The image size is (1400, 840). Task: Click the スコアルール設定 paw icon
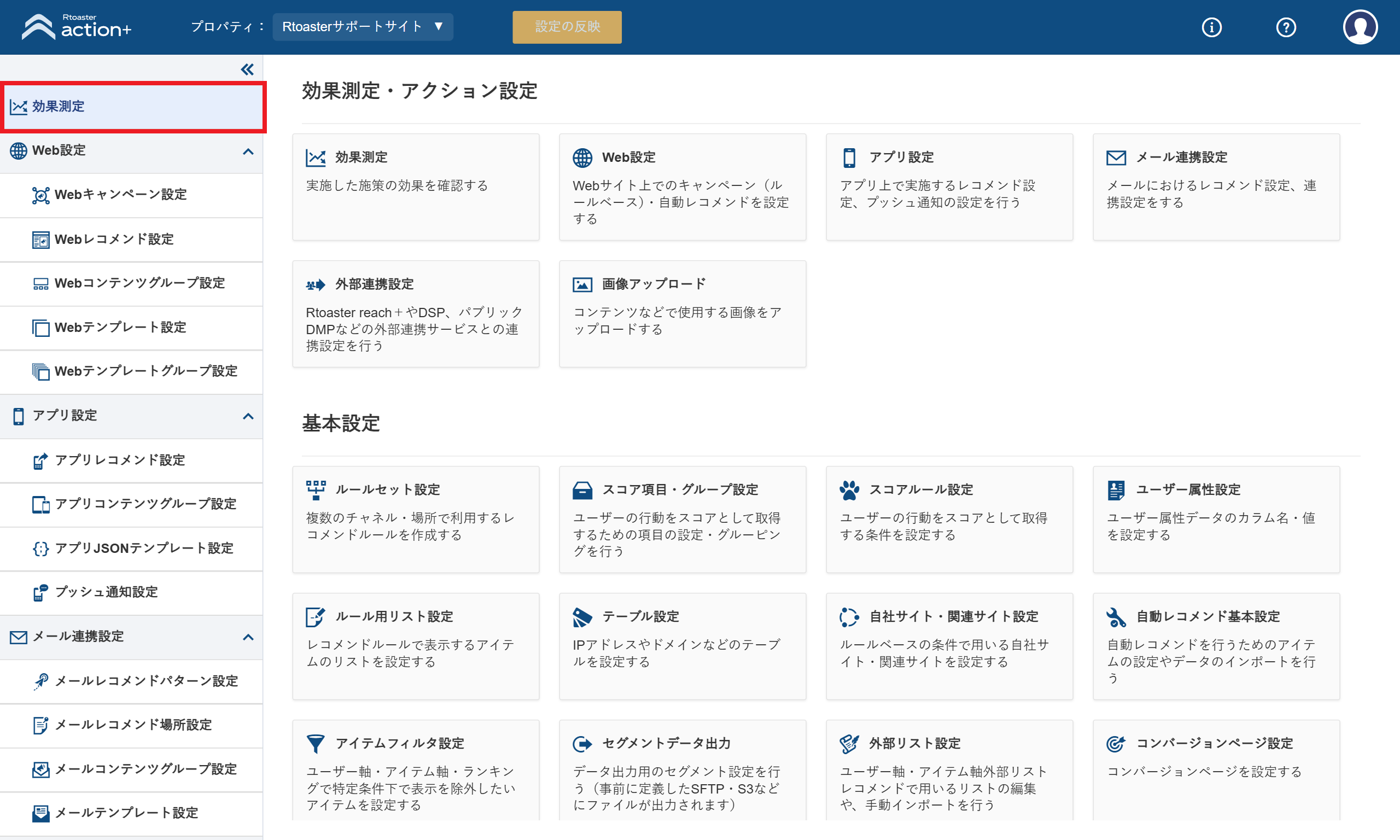click(849, 489)
